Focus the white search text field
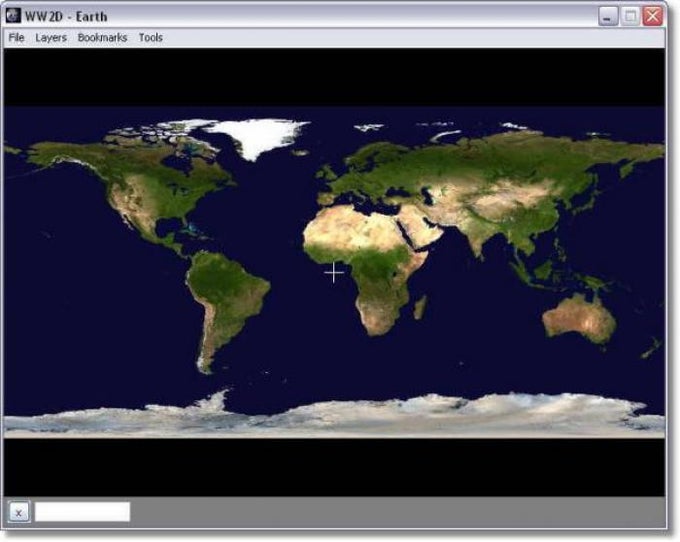Screen dimensions: 680x542 click(x=82, y=512)
